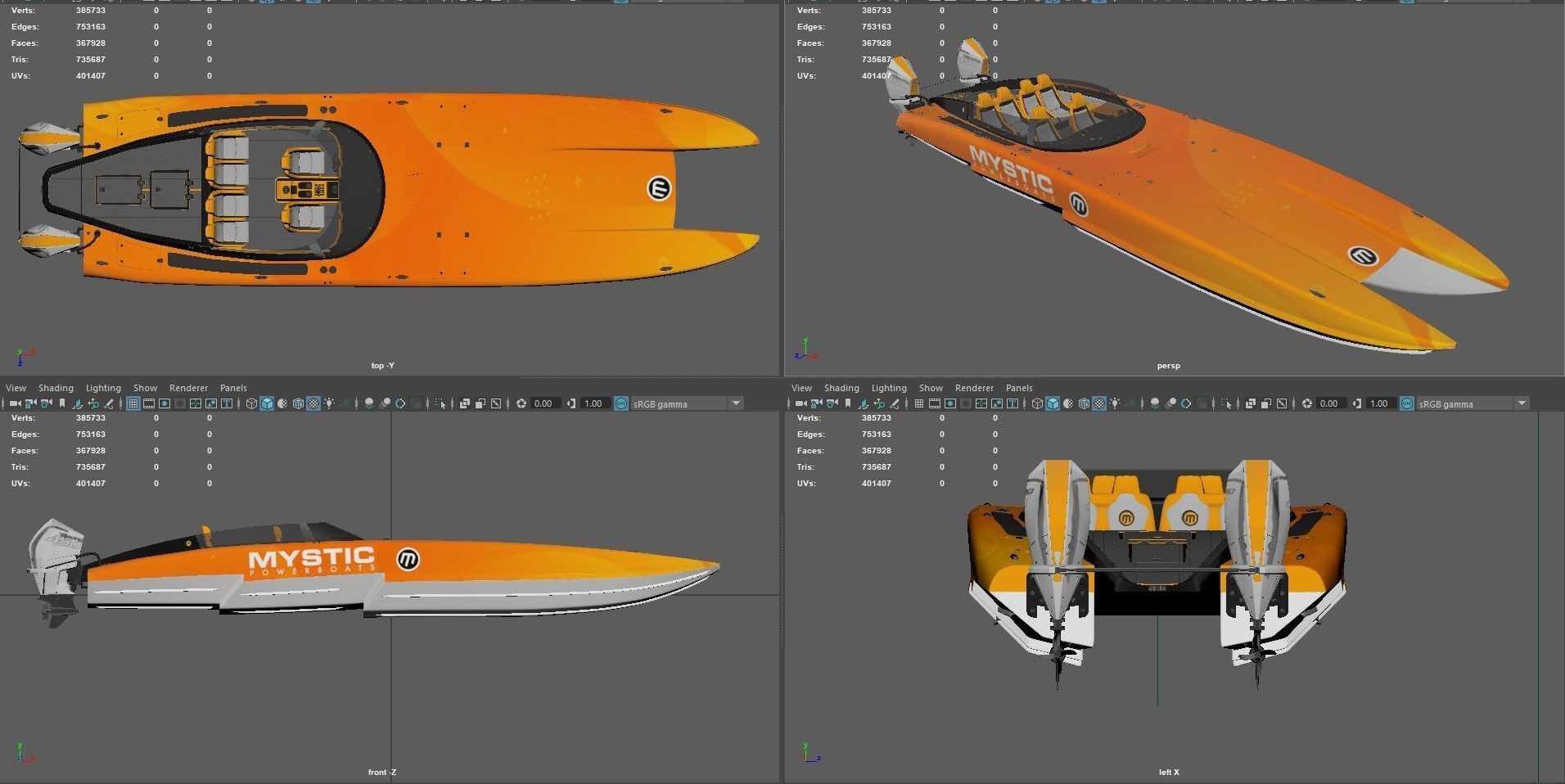Toggle Resolution Gate in front view toolbar
Viewport: 1565px width, 784px height.
pos(165,403)
